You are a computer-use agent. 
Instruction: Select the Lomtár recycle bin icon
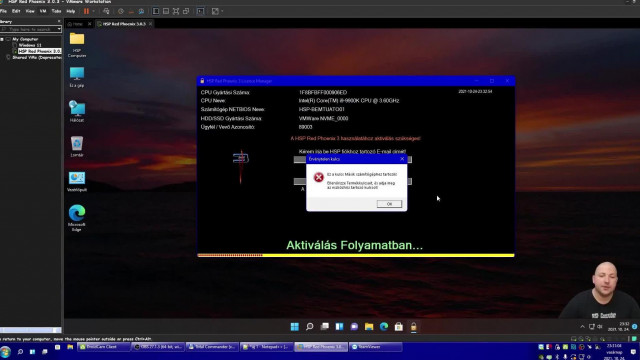(x=77, y=146)
